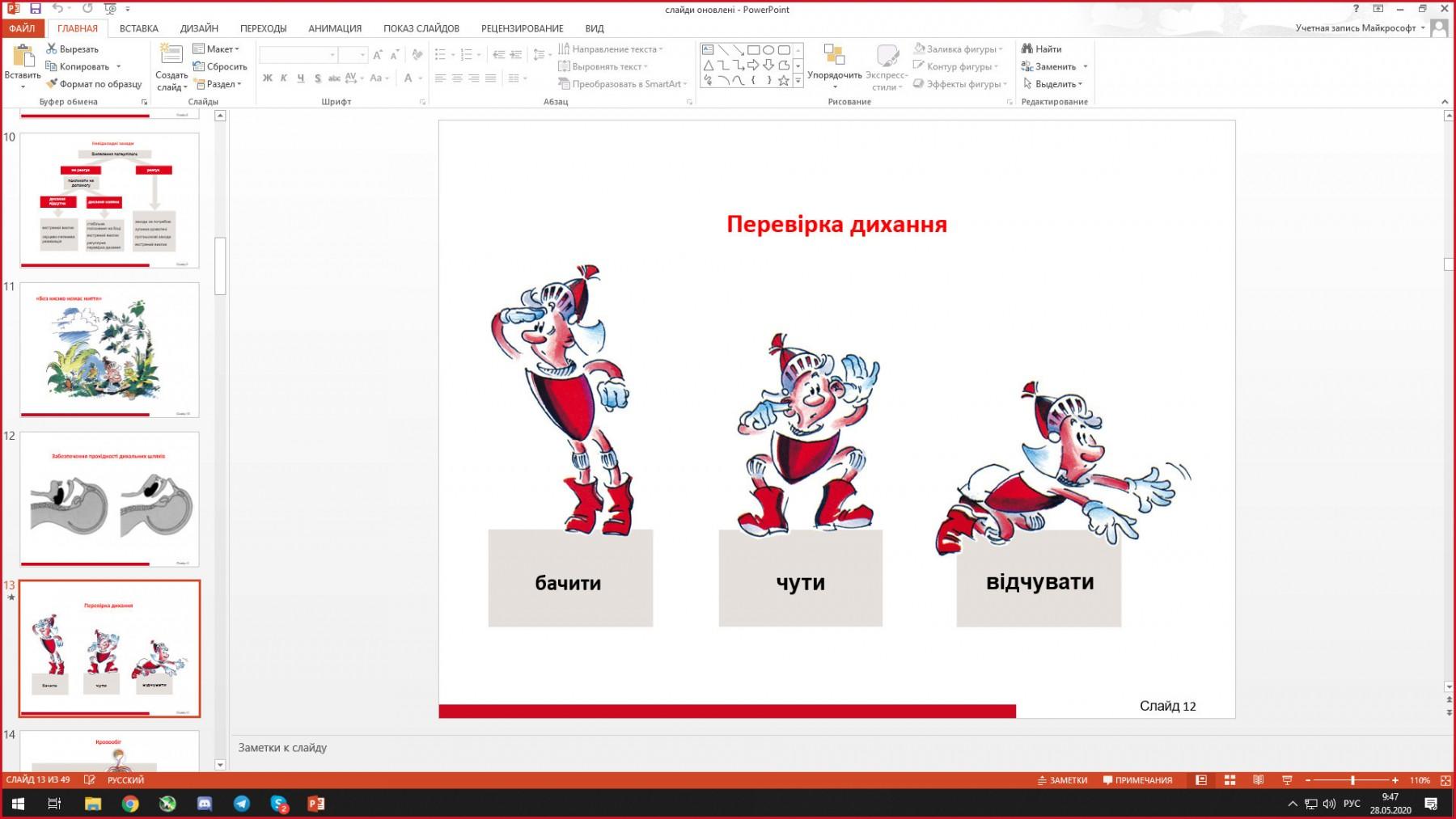Switch to the ПОКАЗ СЛАЙДОВ tab
Viewport: 1456px width, 819px height.
(x=421, y=28)
